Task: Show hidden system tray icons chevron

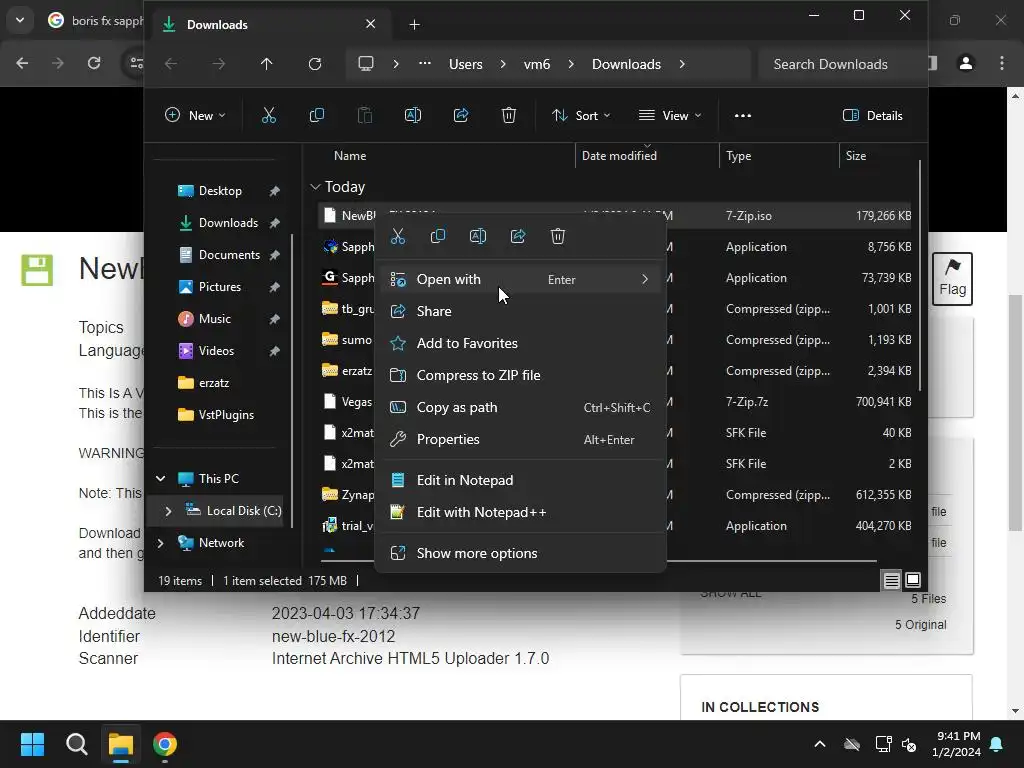Action: 820,744
